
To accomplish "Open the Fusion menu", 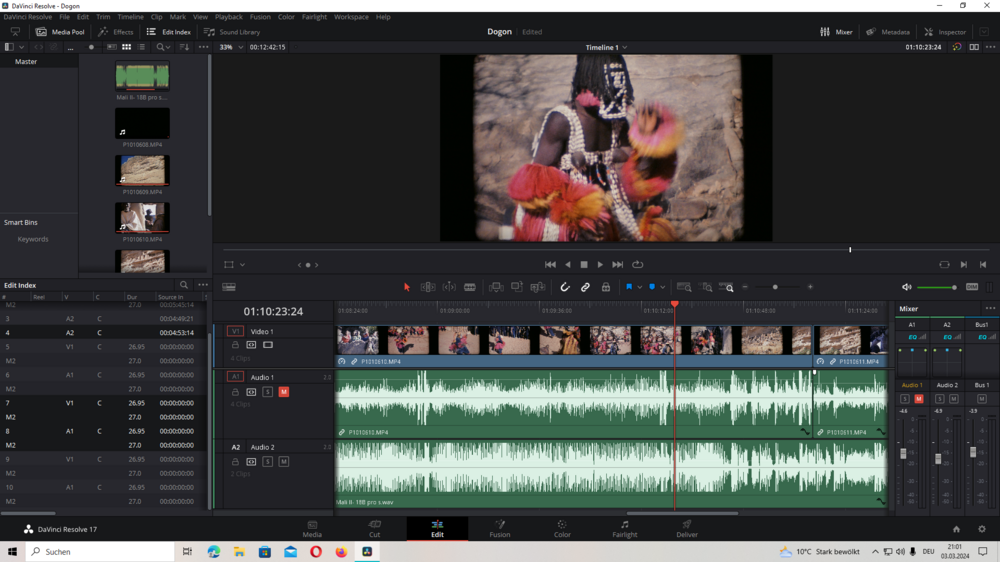I will (260, 17).
